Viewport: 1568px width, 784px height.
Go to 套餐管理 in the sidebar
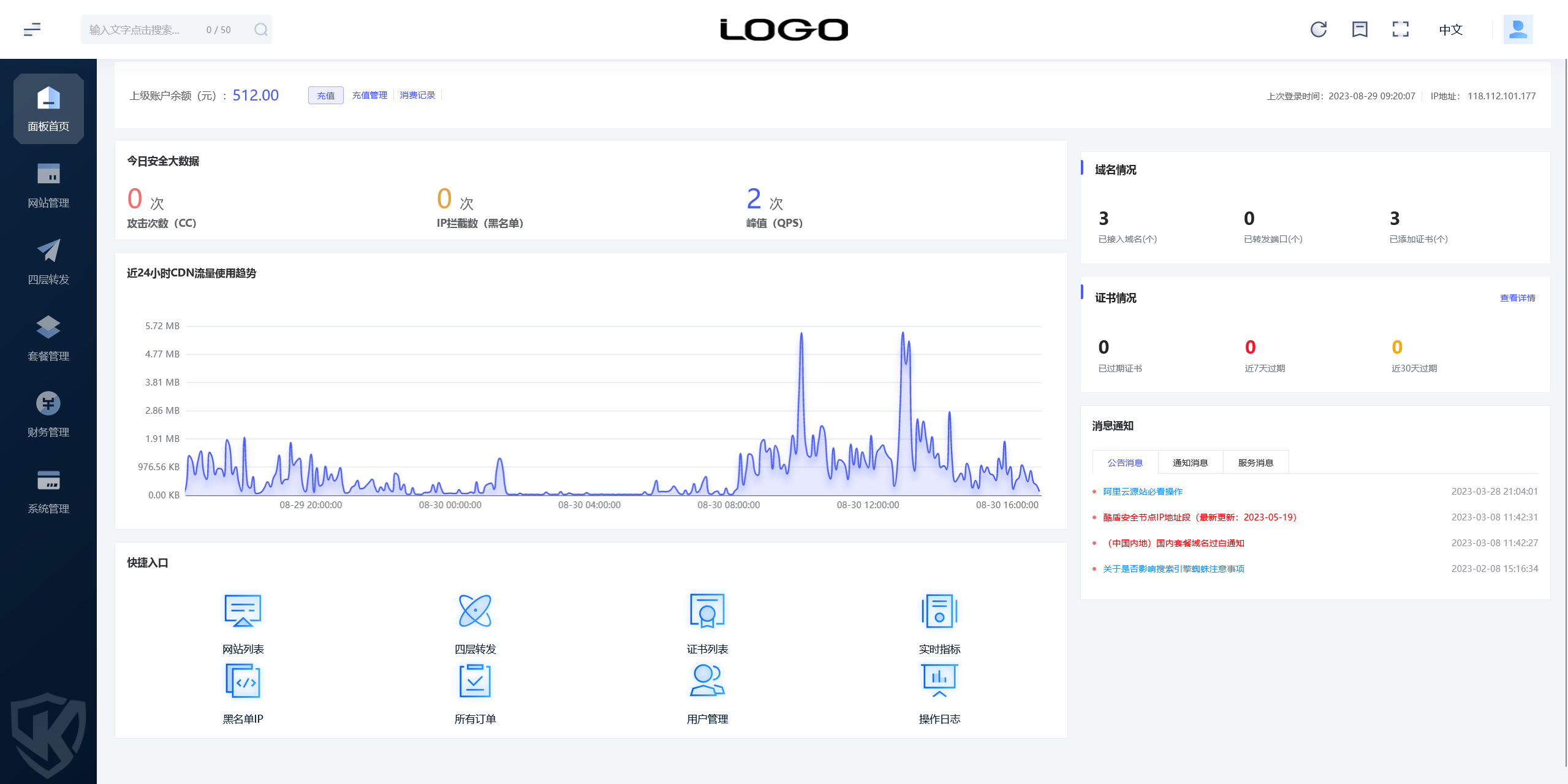pyautogui.click(x=48, y=338)
